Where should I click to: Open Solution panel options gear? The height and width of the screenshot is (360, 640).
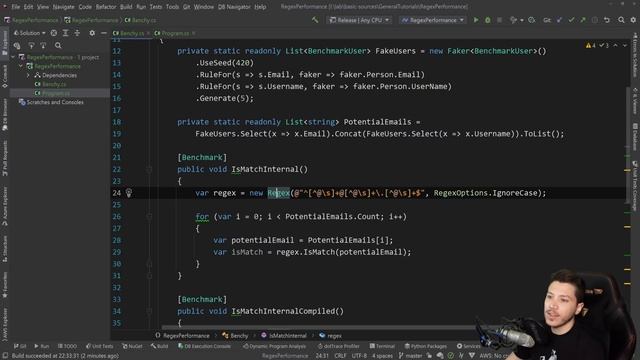(x=92, y=33)
